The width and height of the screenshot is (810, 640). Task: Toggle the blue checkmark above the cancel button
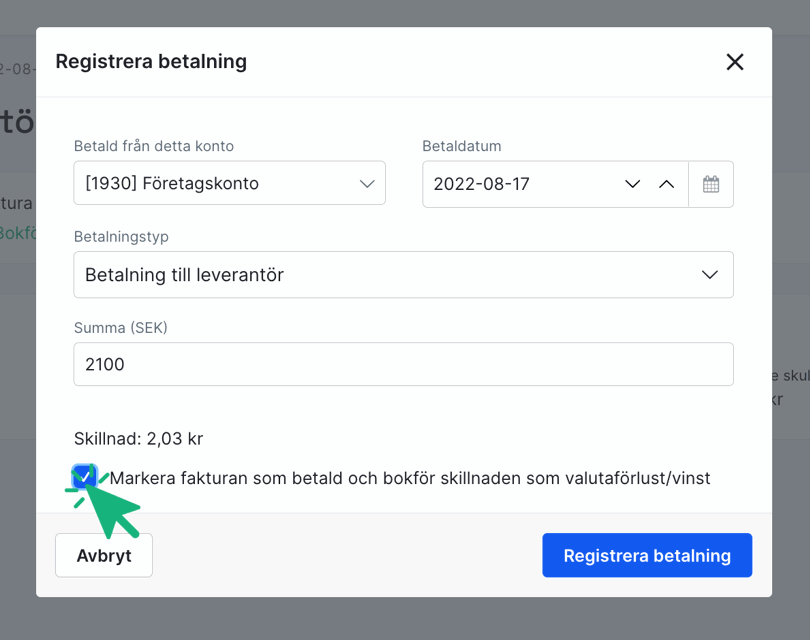(x=84, y=477)
